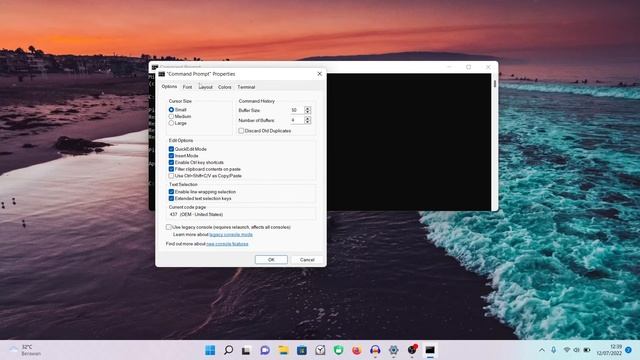
Task: Toggle Enable Ctrl key shortcuts
Action: (x=171, y=162)
